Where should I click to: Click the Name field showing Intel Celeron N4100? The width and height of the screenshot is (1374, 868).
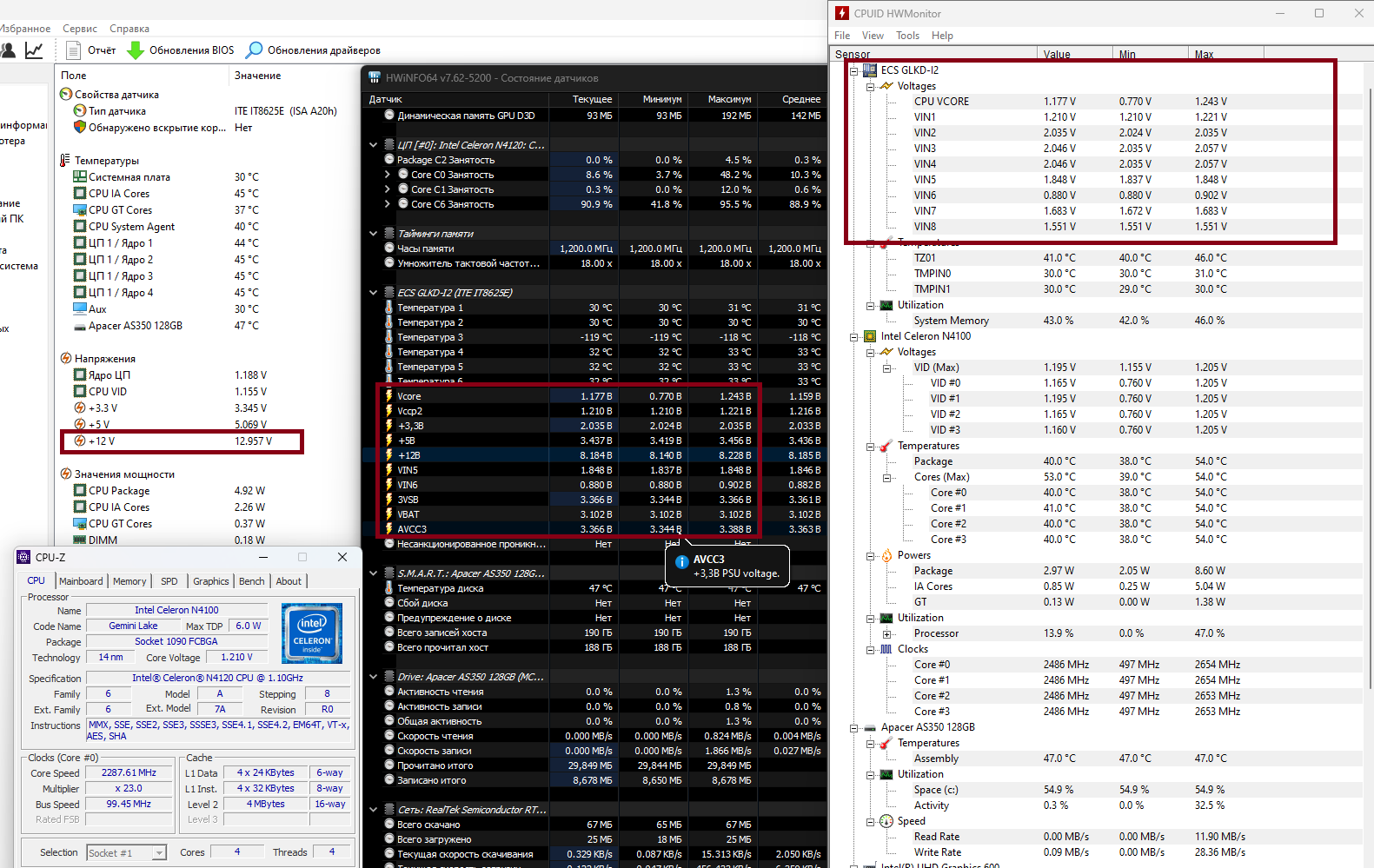pos(176,610)
